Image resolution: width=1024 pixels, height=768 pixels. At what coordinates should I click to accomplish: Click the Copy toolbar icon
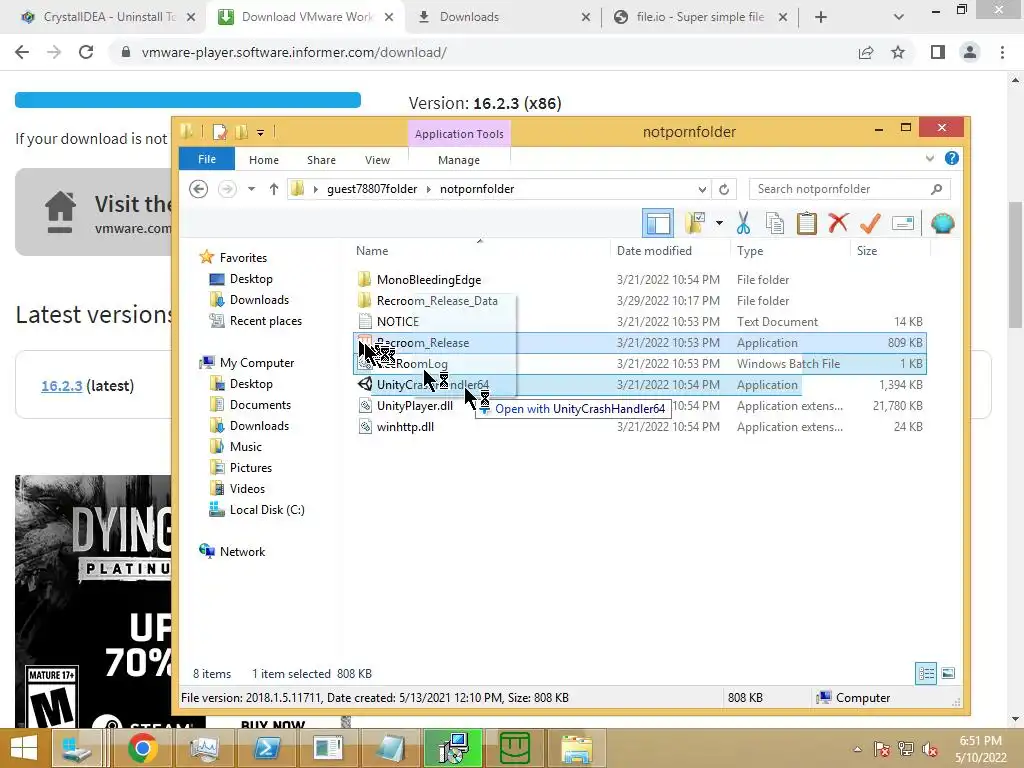click(775, 223)
